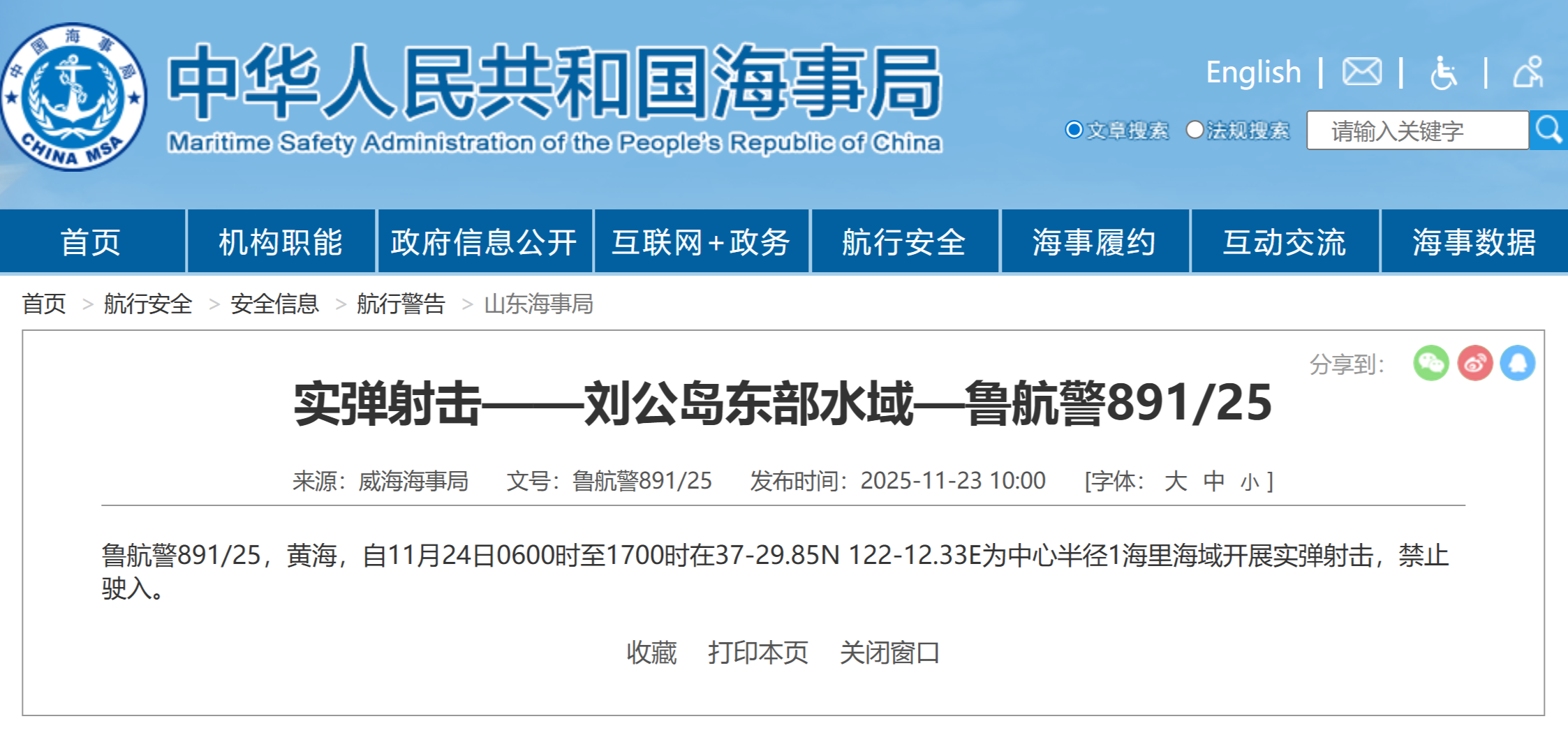
Task: Open the 海事数据 navigation menu
Action: coord(1474,242)
